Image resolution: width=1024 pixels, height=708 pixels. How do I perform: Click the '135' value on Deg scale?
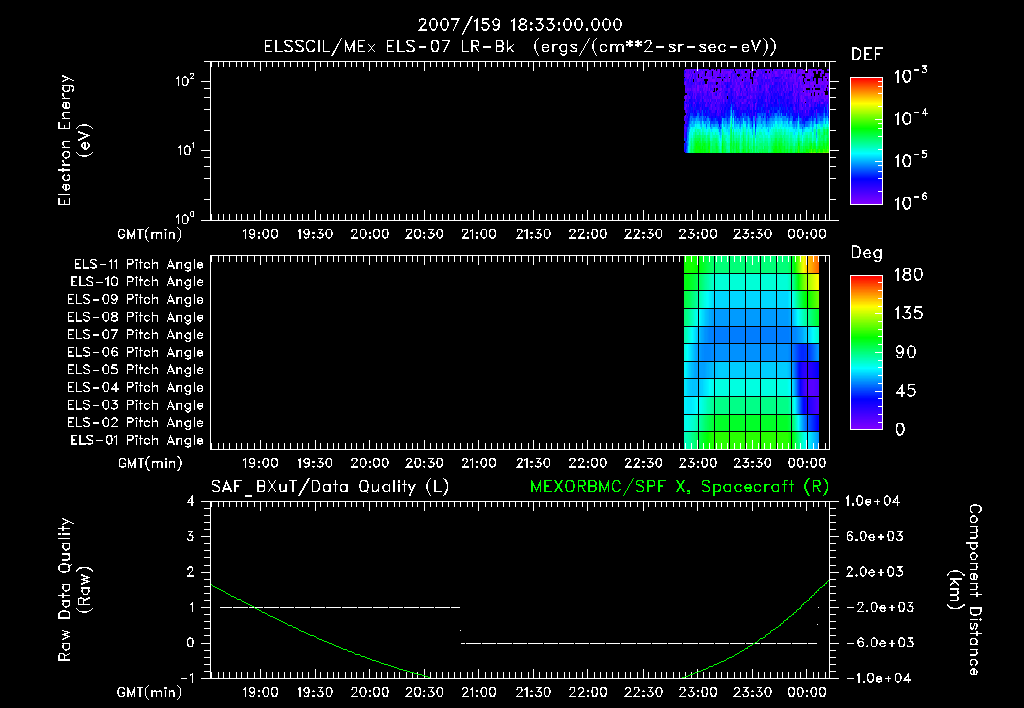pos(908,314)
